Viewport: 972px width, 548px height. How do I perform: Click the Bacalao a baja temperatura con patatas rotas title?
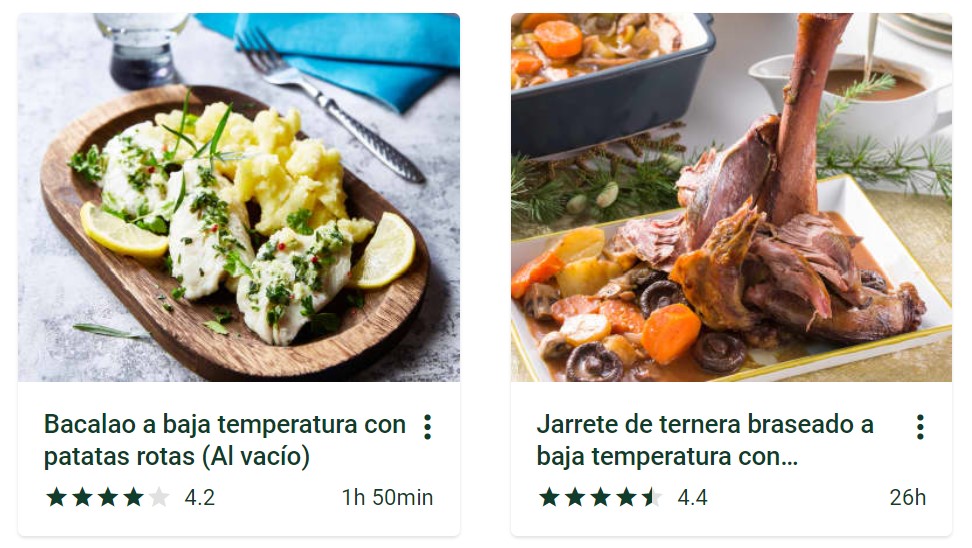coord(224,440)
